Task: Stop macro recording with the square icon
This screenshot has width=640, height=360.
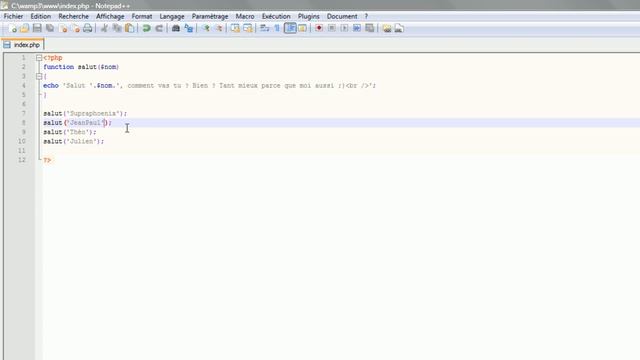Action: pos(331,28)
